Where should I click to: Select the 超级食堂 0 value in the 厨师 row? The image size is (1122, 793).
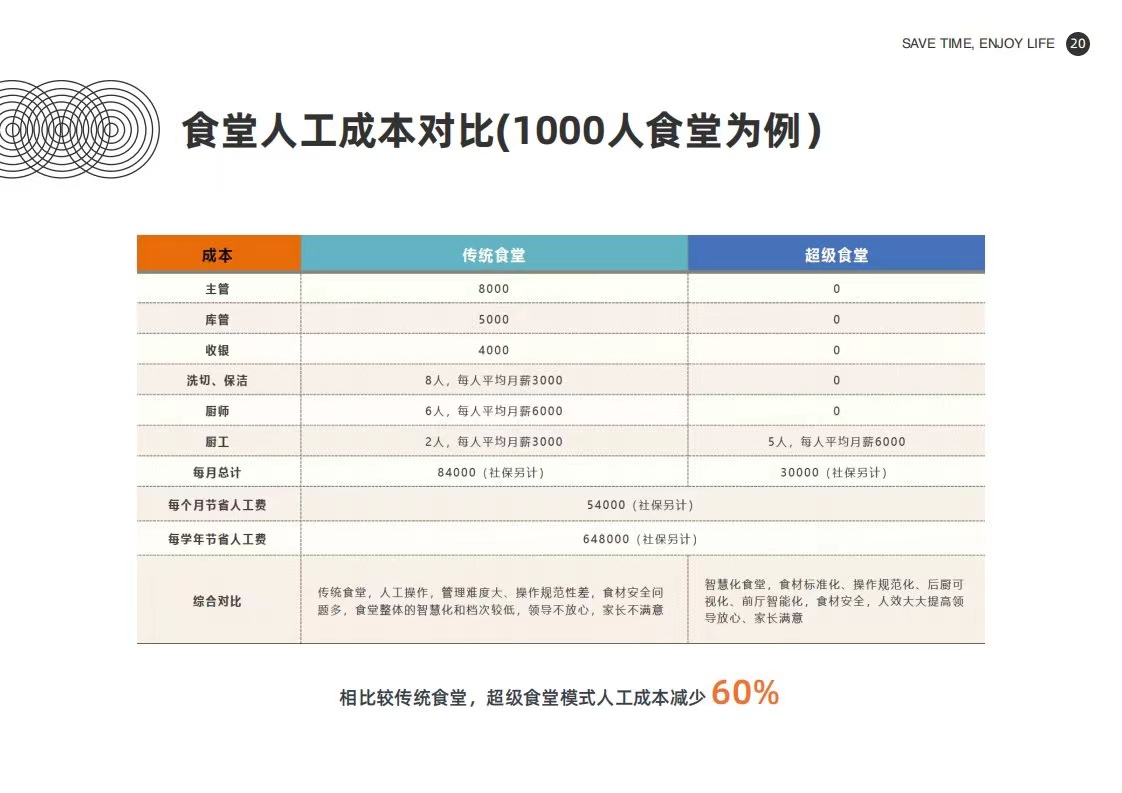[836, 412]
